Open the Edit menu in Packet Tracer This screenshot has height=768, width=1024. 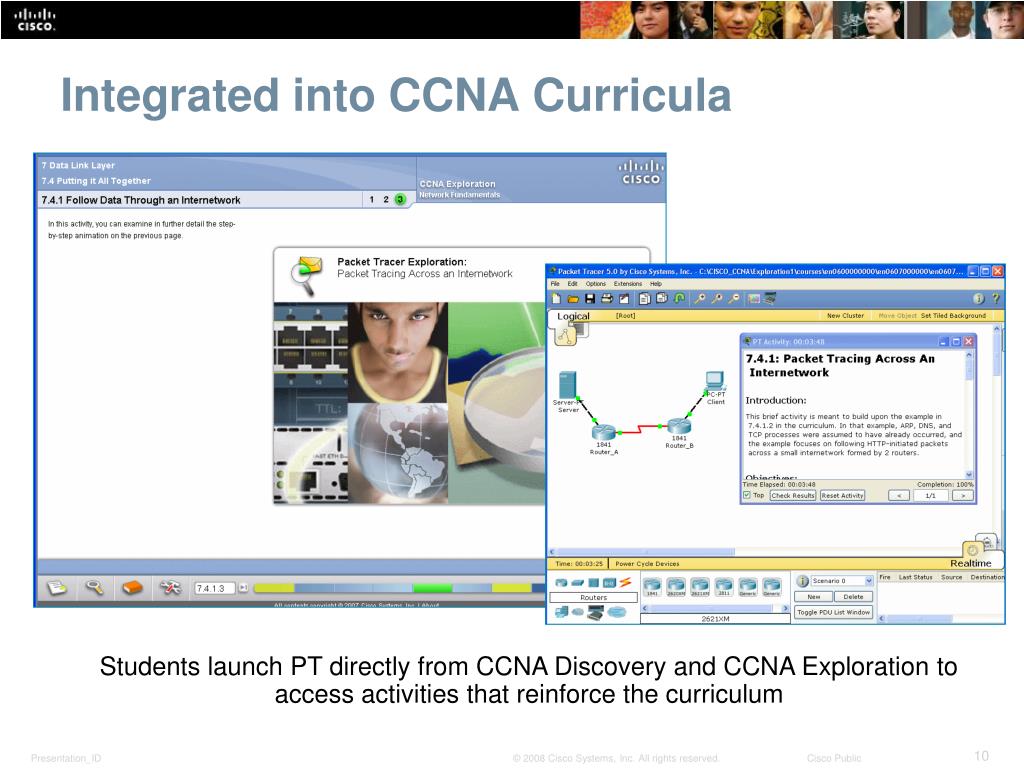coord(572,284)
